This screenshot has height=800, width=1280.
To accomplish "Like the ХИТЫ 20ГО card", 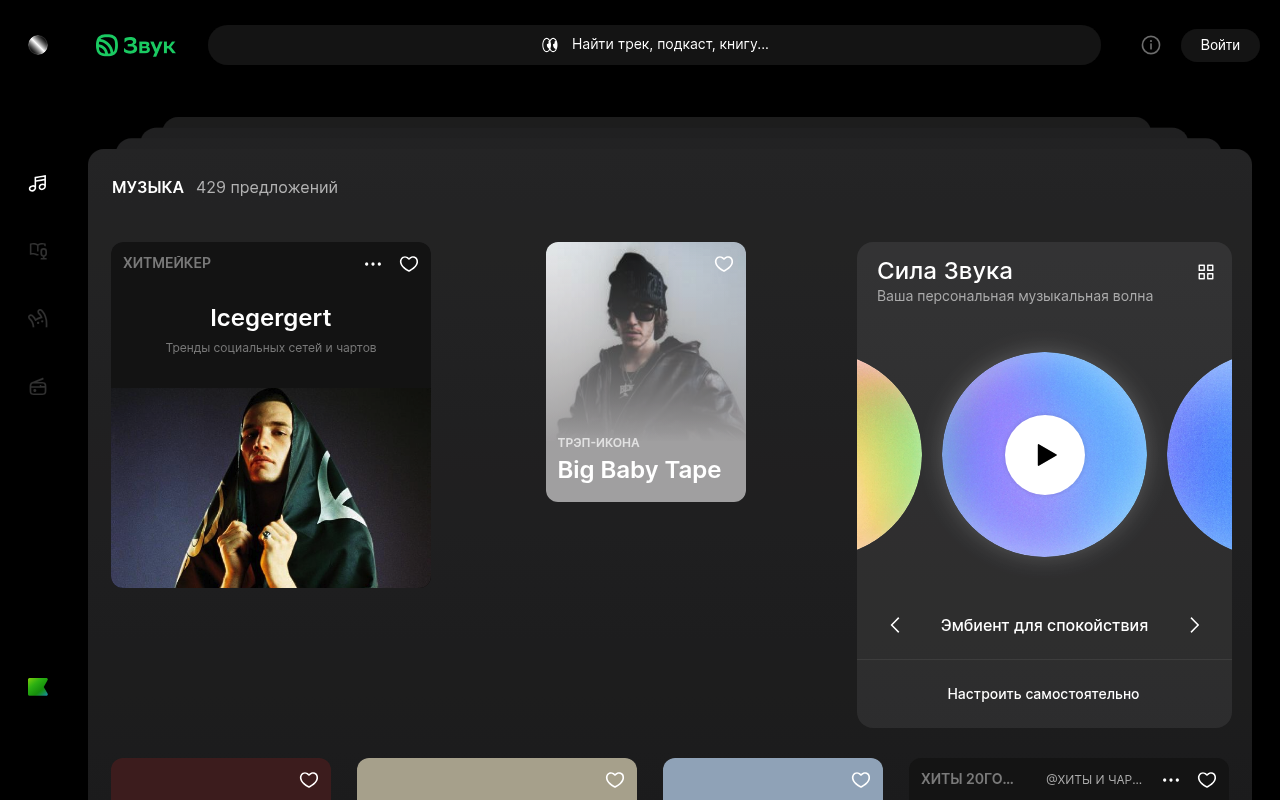I will 1207,780.
